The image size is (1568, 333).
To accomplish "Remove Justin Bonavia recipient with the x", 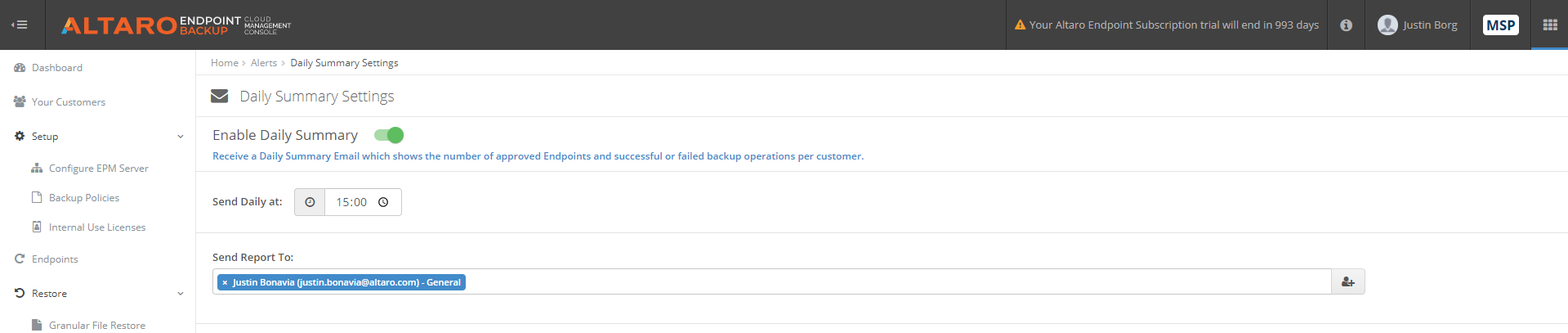I will 225,282.
